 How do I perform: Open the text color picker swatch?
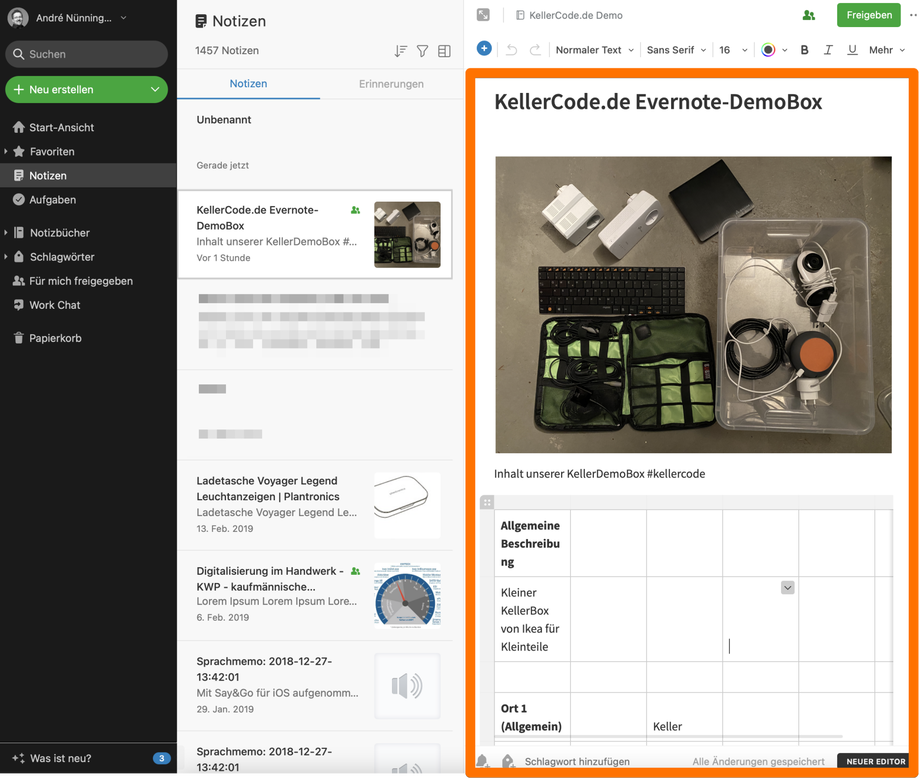pyautogui.click(x=768, y=50)
